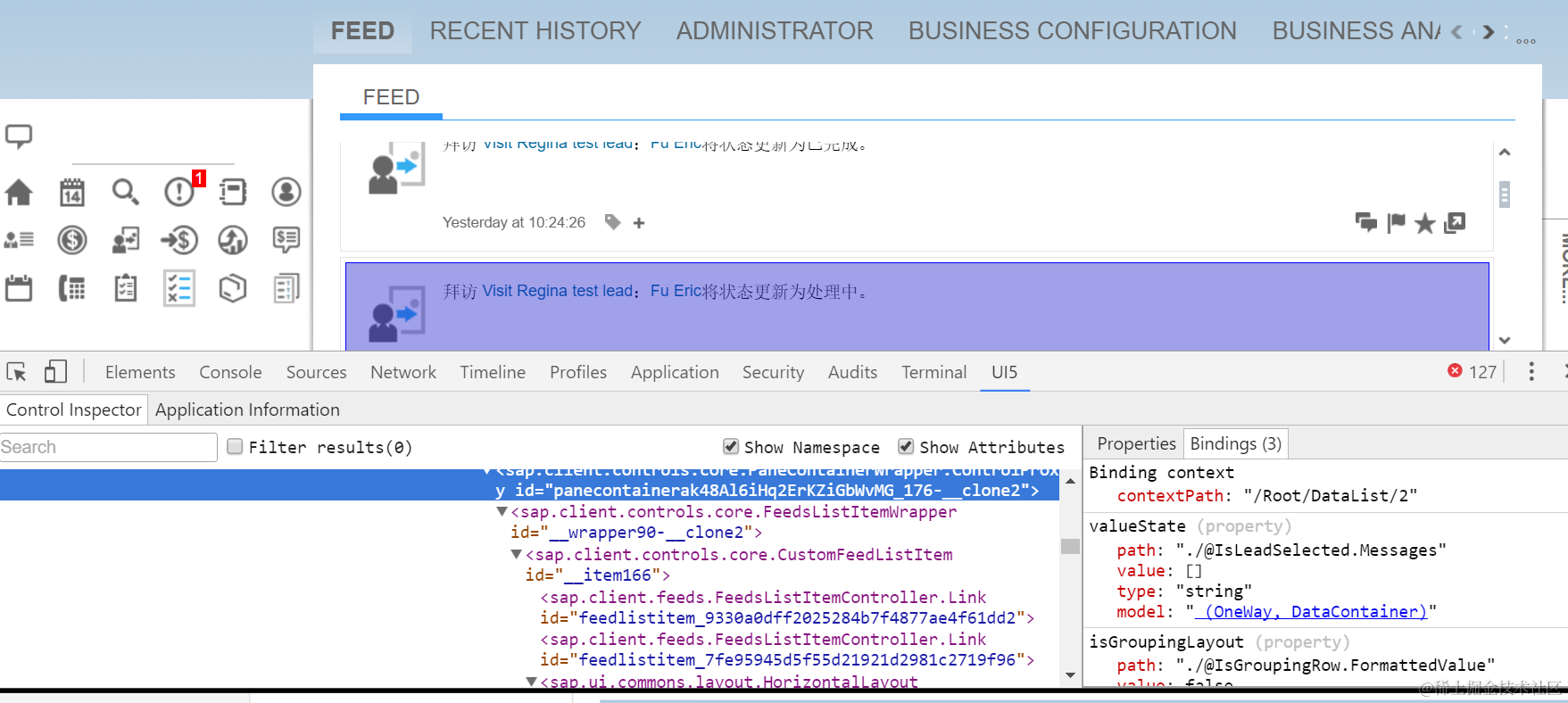Click the feed list scroll-down chevron
This screenshot has height=703, width=1568.
pos(1505,340)
